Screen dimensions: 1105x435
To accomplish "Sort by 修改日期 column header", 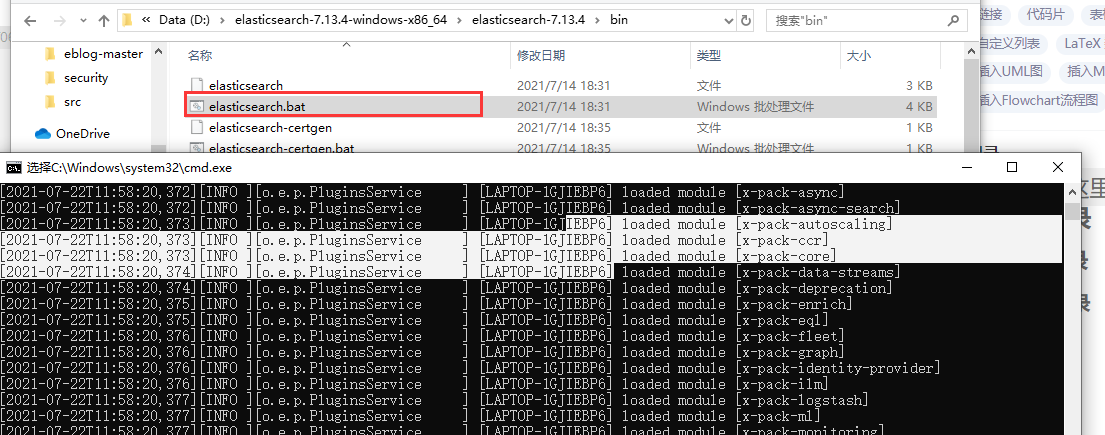I will 541,56.
